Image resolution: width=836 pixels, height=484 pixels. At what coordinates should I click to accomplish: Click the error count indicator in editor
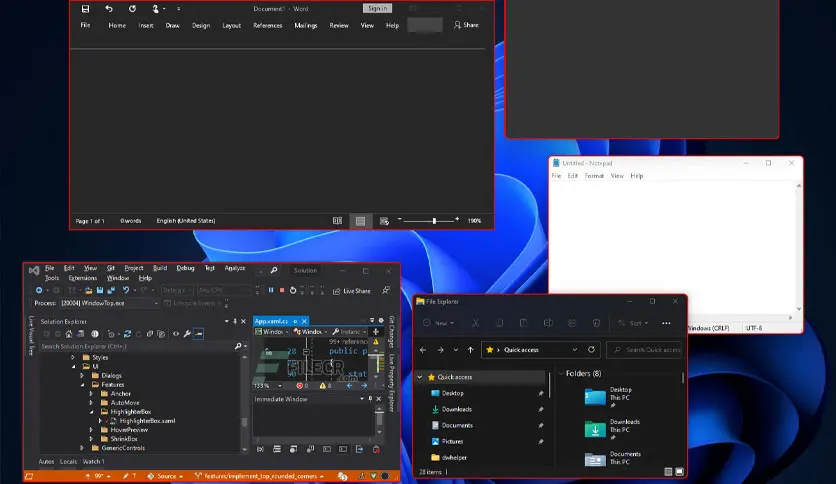(302, 385)
